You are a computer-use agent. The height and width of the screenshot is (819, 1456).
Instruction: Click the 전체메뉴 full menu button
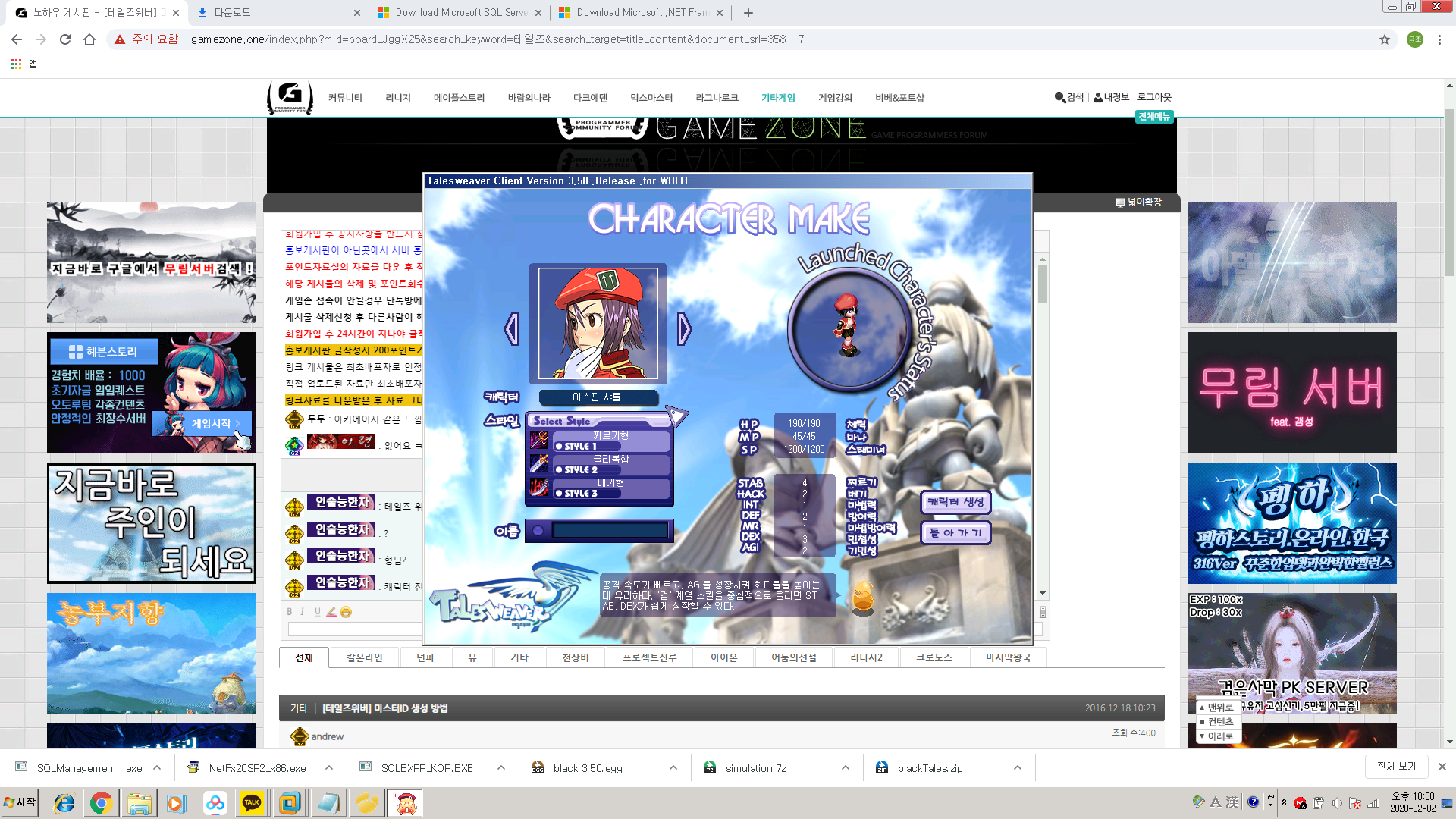coord(1154,117)
